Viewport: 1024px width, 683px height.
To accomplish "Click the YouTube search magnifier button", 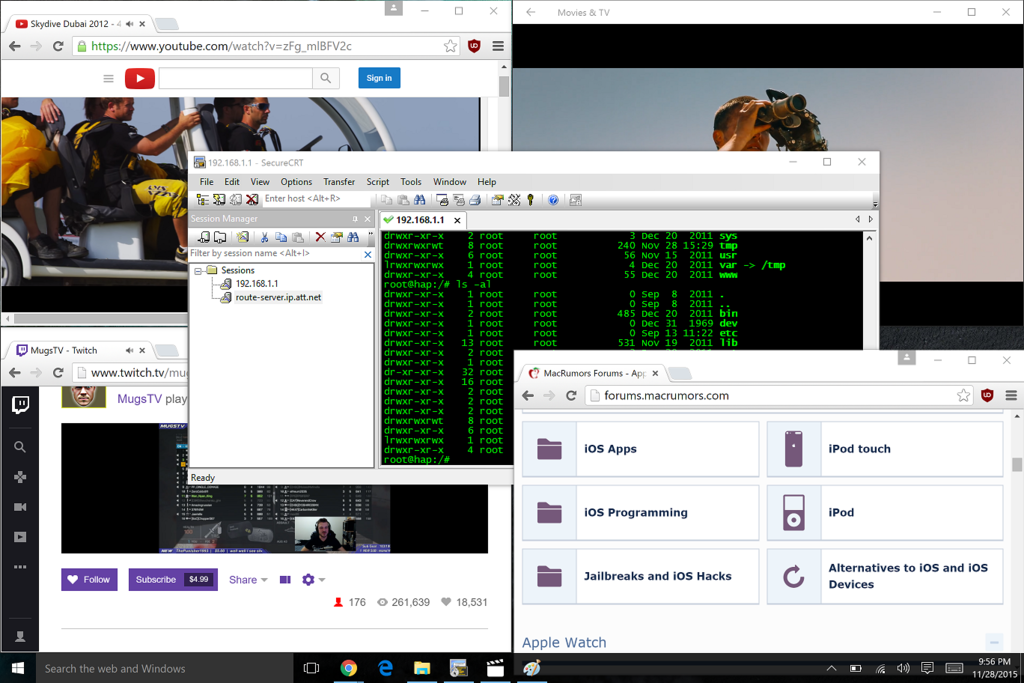I will [x=325, y=78].
